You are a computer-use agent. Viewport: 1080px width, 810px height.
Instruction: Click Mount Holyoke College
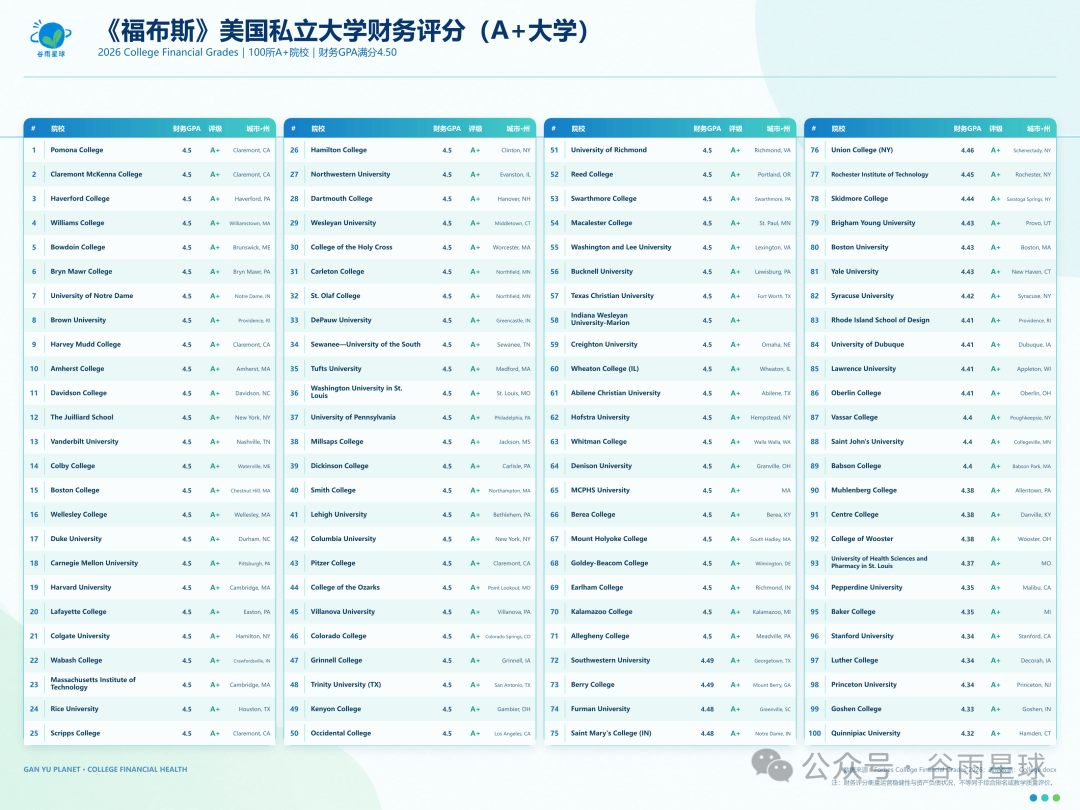point(609,539)
